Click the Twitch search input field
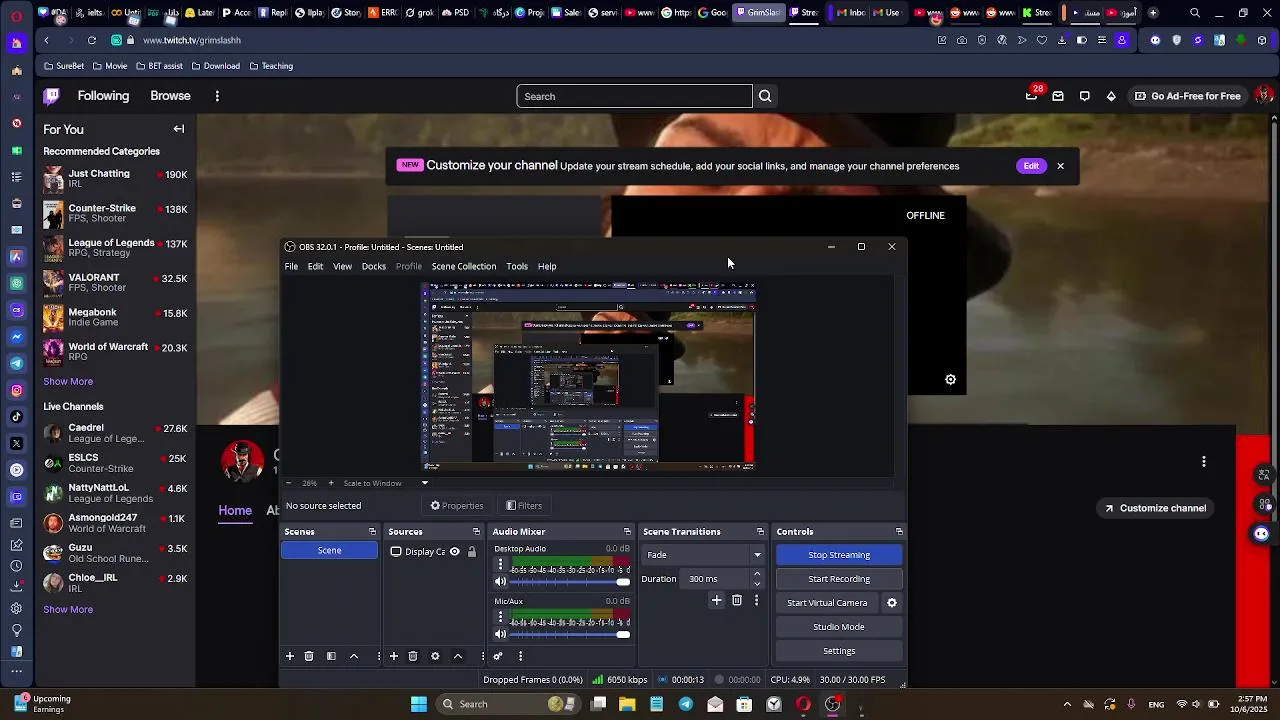This screenshot has height=720, width=1280. (x=634, y=96)
